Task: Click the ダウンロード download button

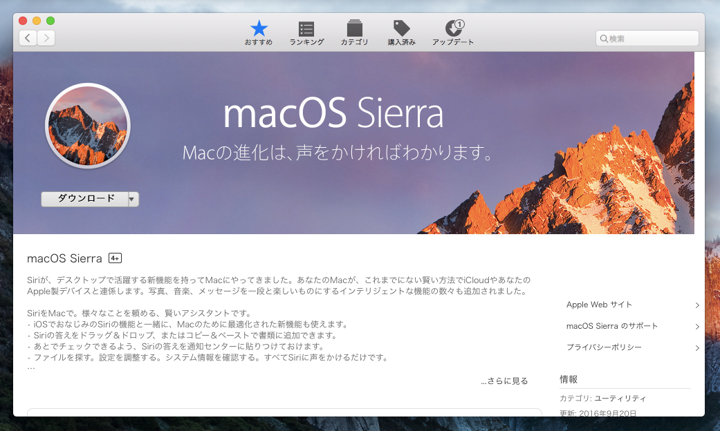Action: pyautogui.click(x=85, y=199)
